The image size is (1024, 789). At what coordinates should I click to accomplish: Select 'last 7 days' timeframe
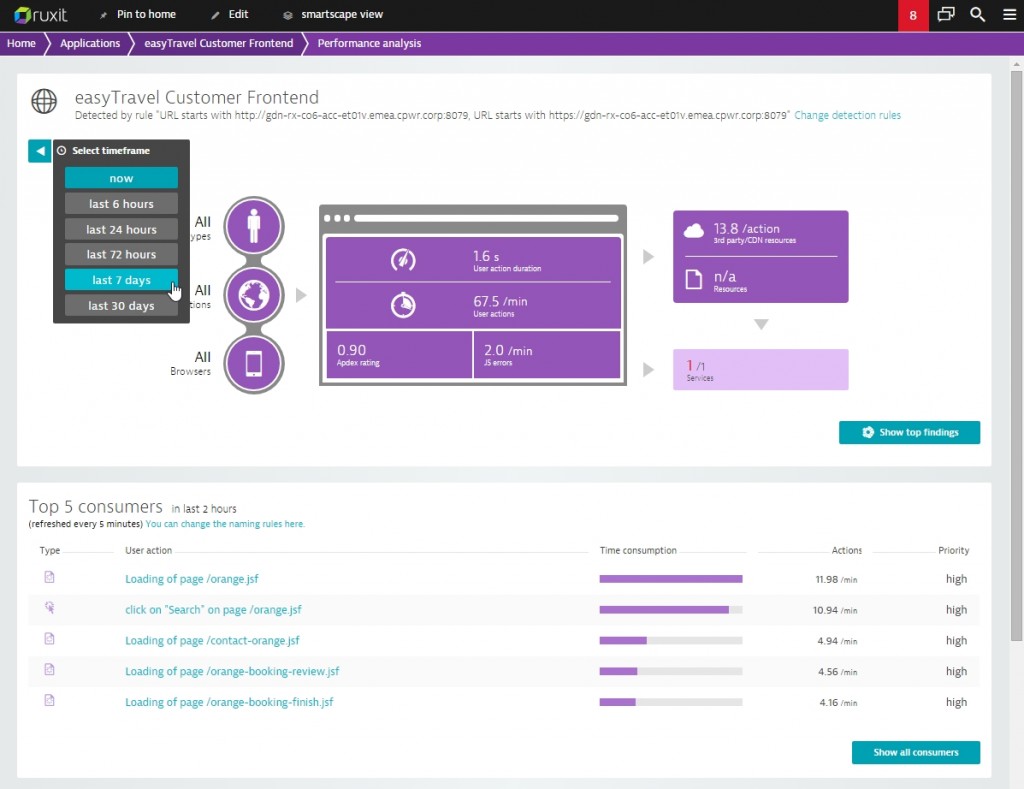click(x=121, y=280)
